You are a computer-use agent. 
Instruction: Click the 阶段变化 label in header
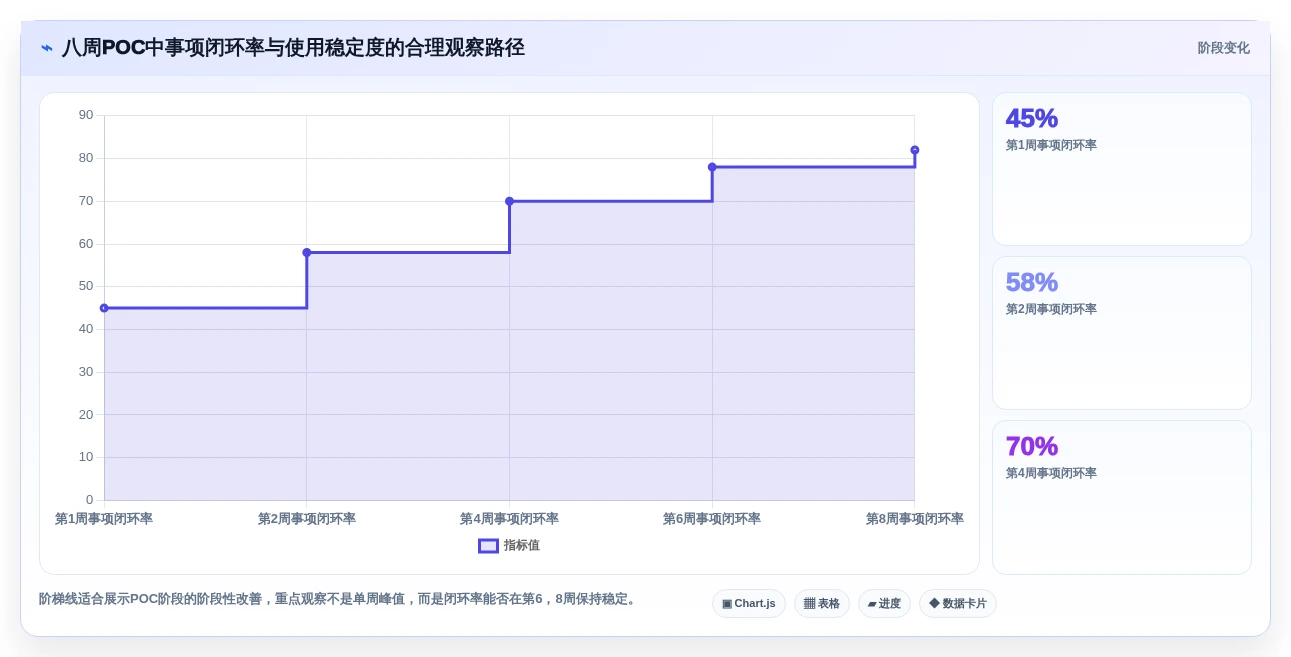click(1223, 48)
